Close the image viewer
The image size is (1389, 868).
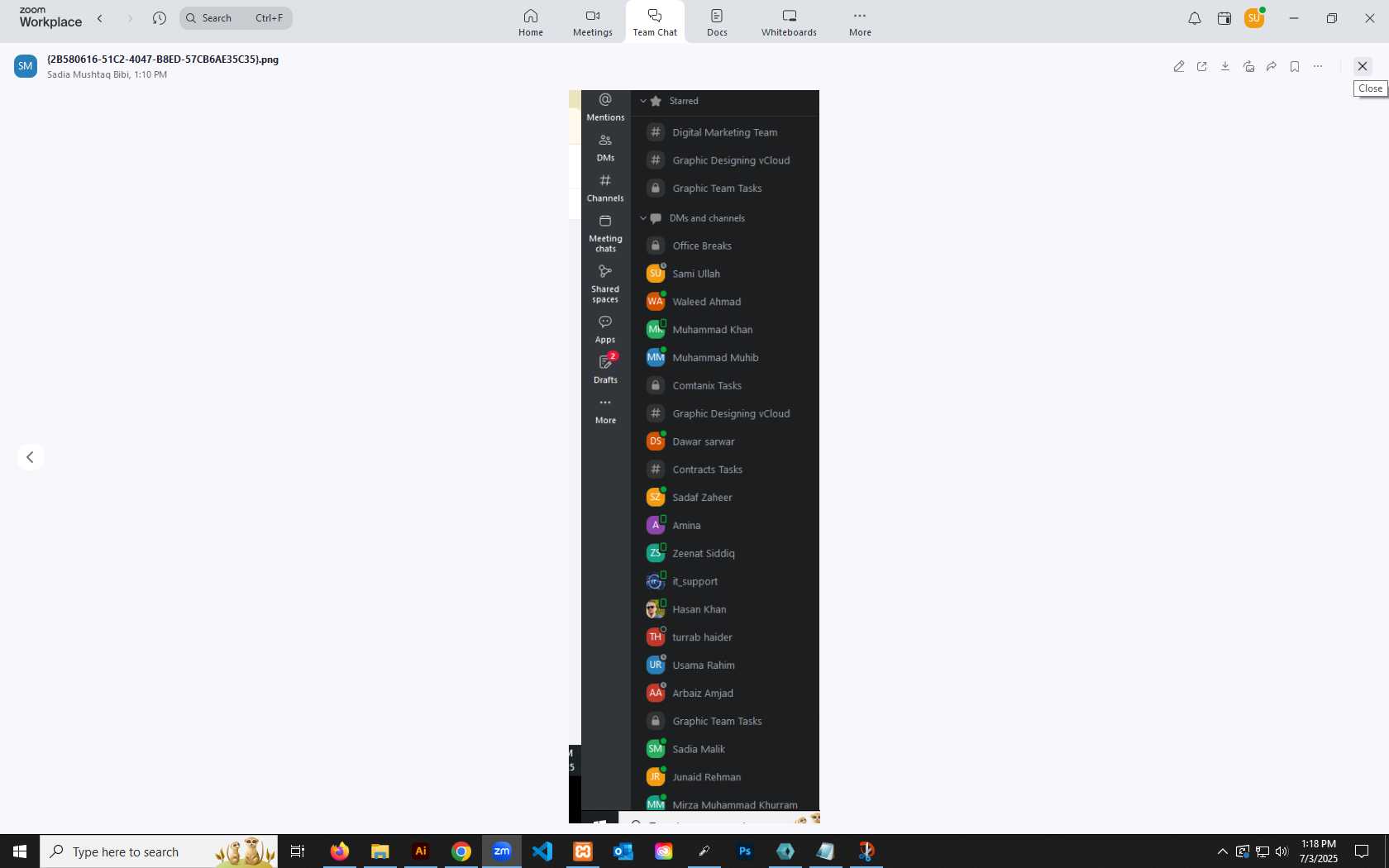pyautogui.click(x=1363, y=66)
